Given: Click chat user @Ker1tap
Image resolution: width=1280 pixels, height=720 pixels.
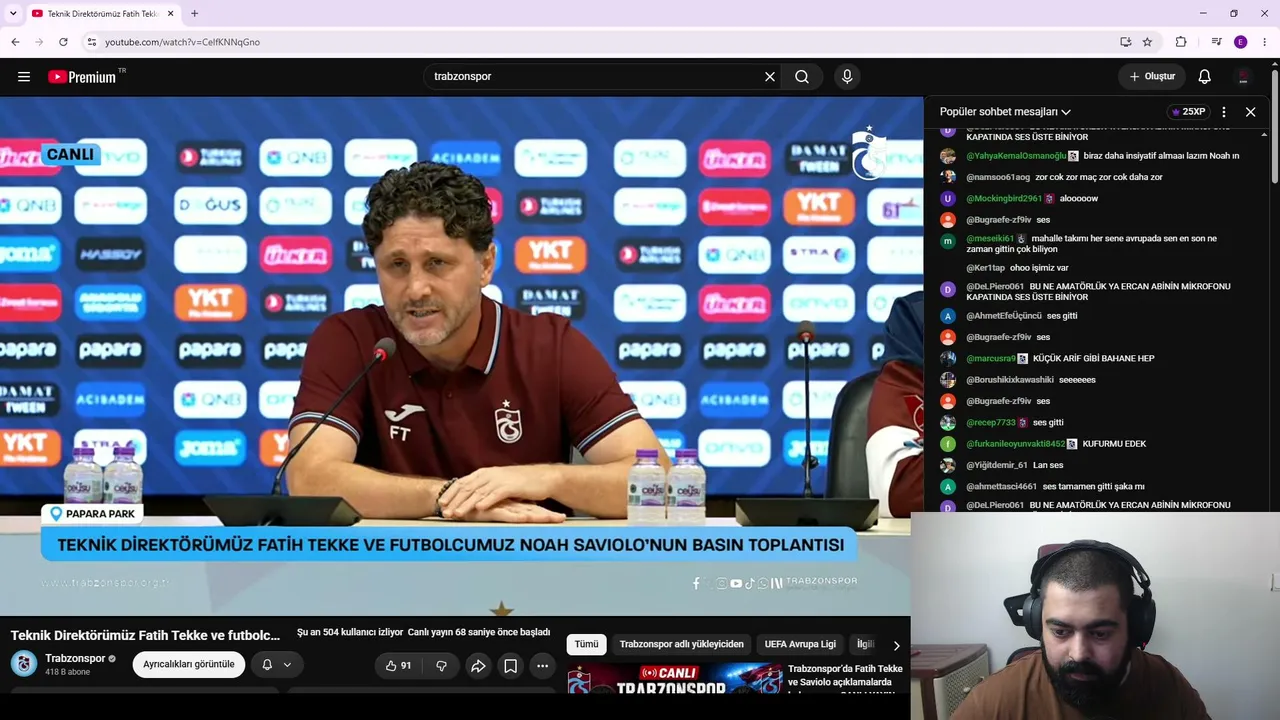Looking at the screenshot, I should pyautogui.click(x=985, y=268).
